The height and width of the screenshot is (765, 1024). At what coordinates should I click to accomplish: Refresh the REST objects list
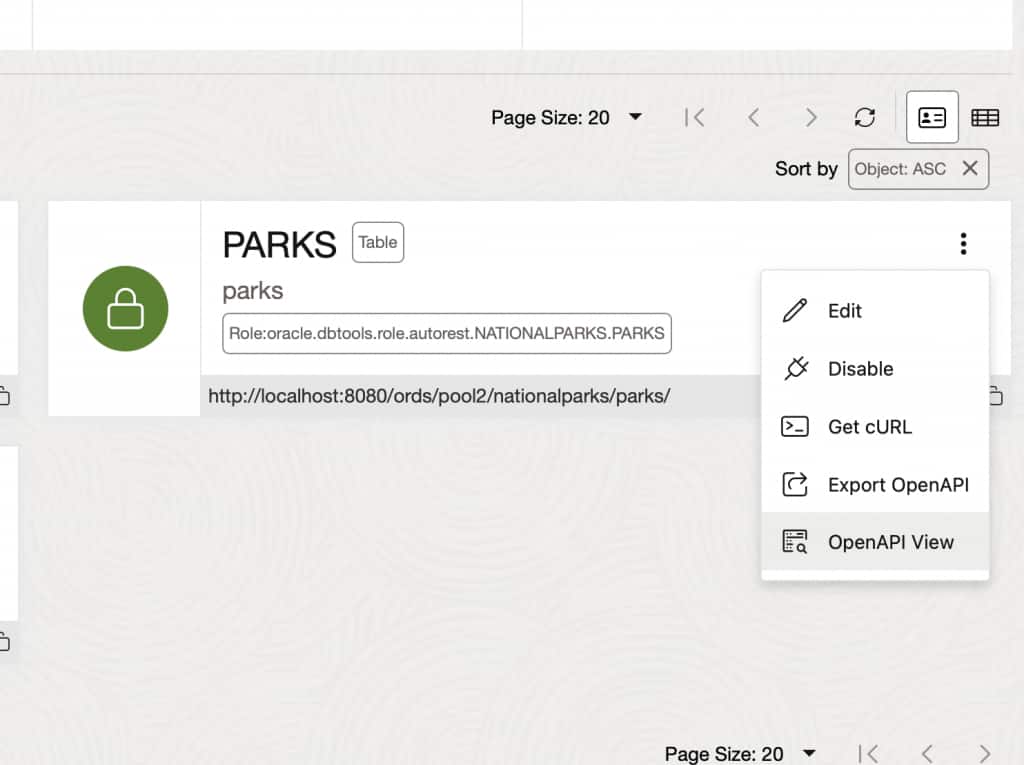pyautogui.click(x=864, y=117)
